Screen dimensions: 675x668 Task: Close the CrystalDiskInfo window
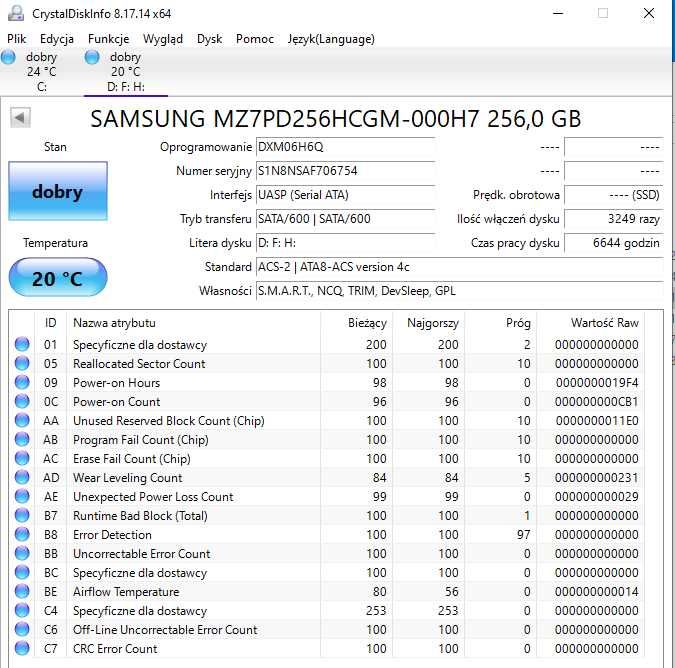click(649, 13)
